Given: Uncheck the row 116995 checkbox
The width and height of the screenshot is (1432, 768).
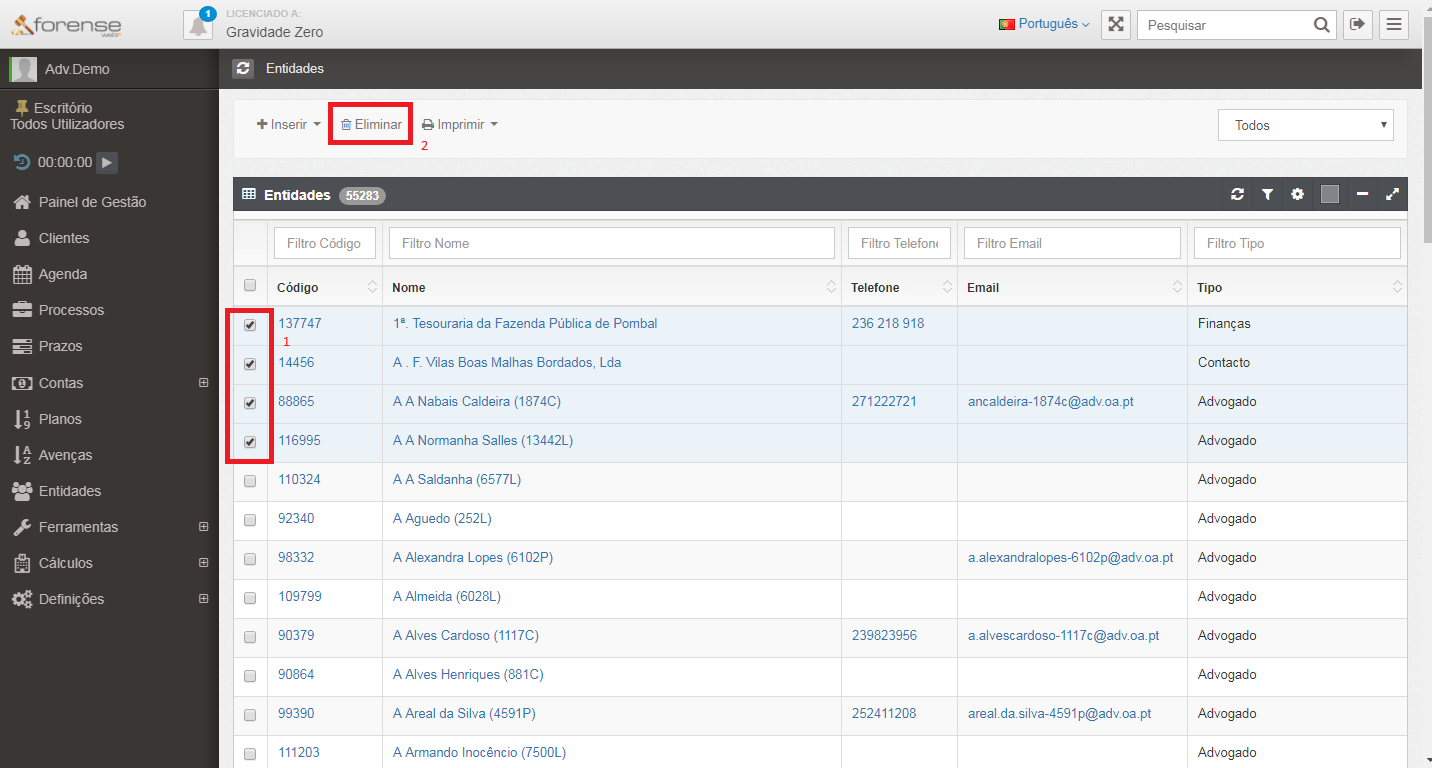Looking at the screenshot, I should 250,442.
